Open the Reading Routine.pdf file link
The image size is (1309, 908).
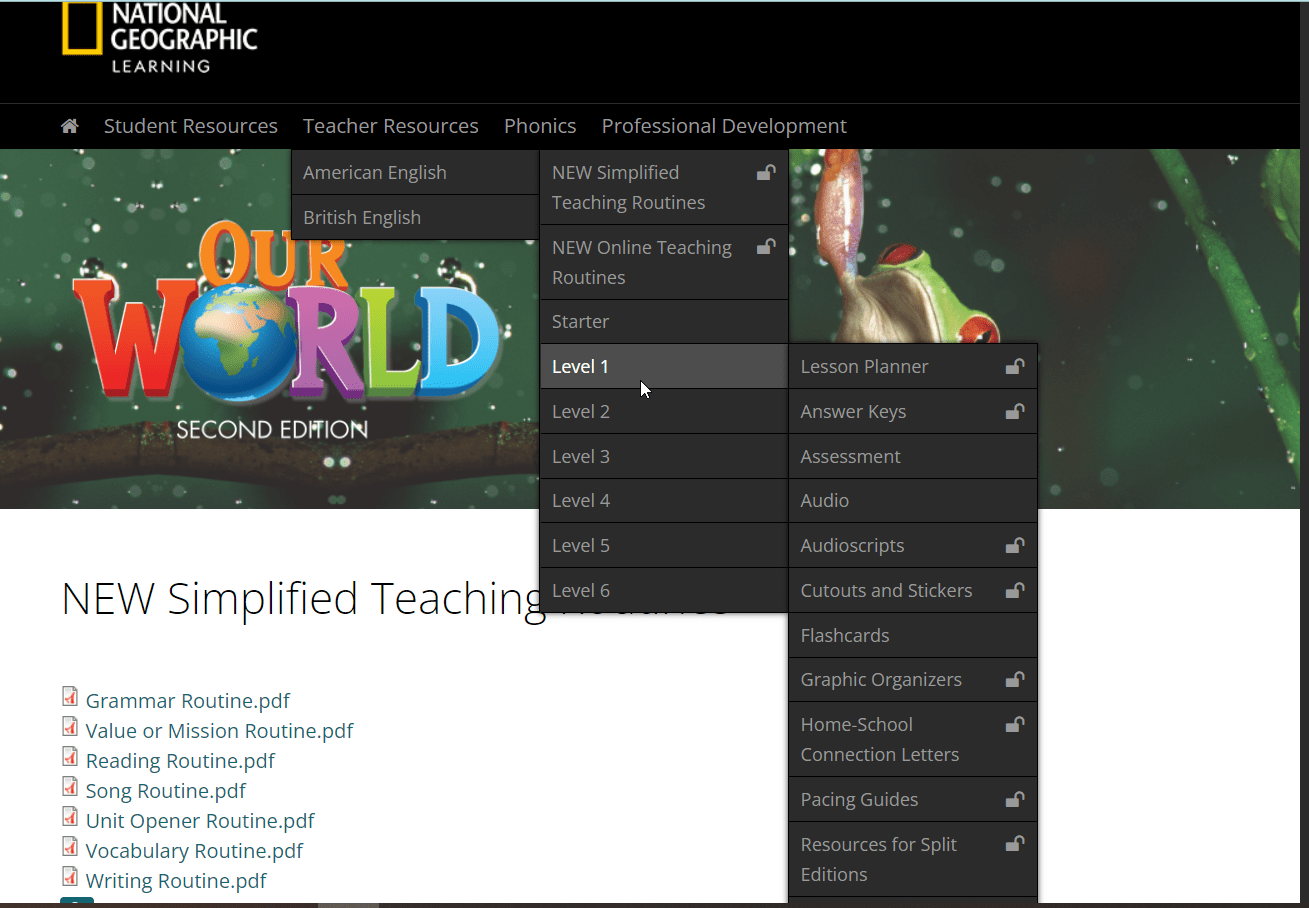point(180,761)
